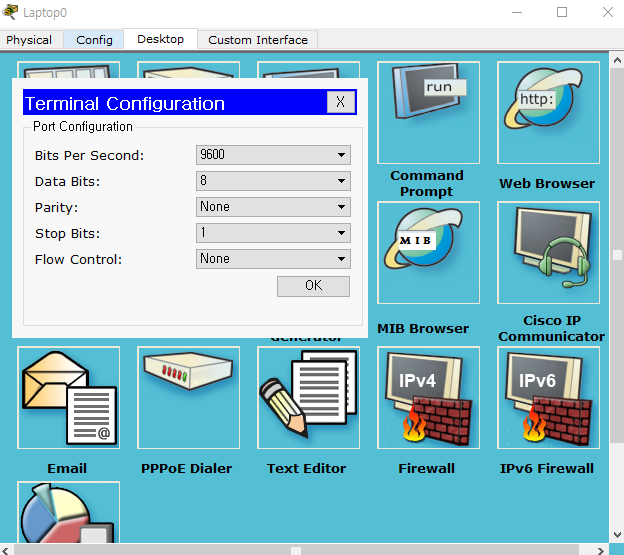Screen dimensions: 624x555
Task: Open the Custom Interface tab
Action: tap(258, 40)
